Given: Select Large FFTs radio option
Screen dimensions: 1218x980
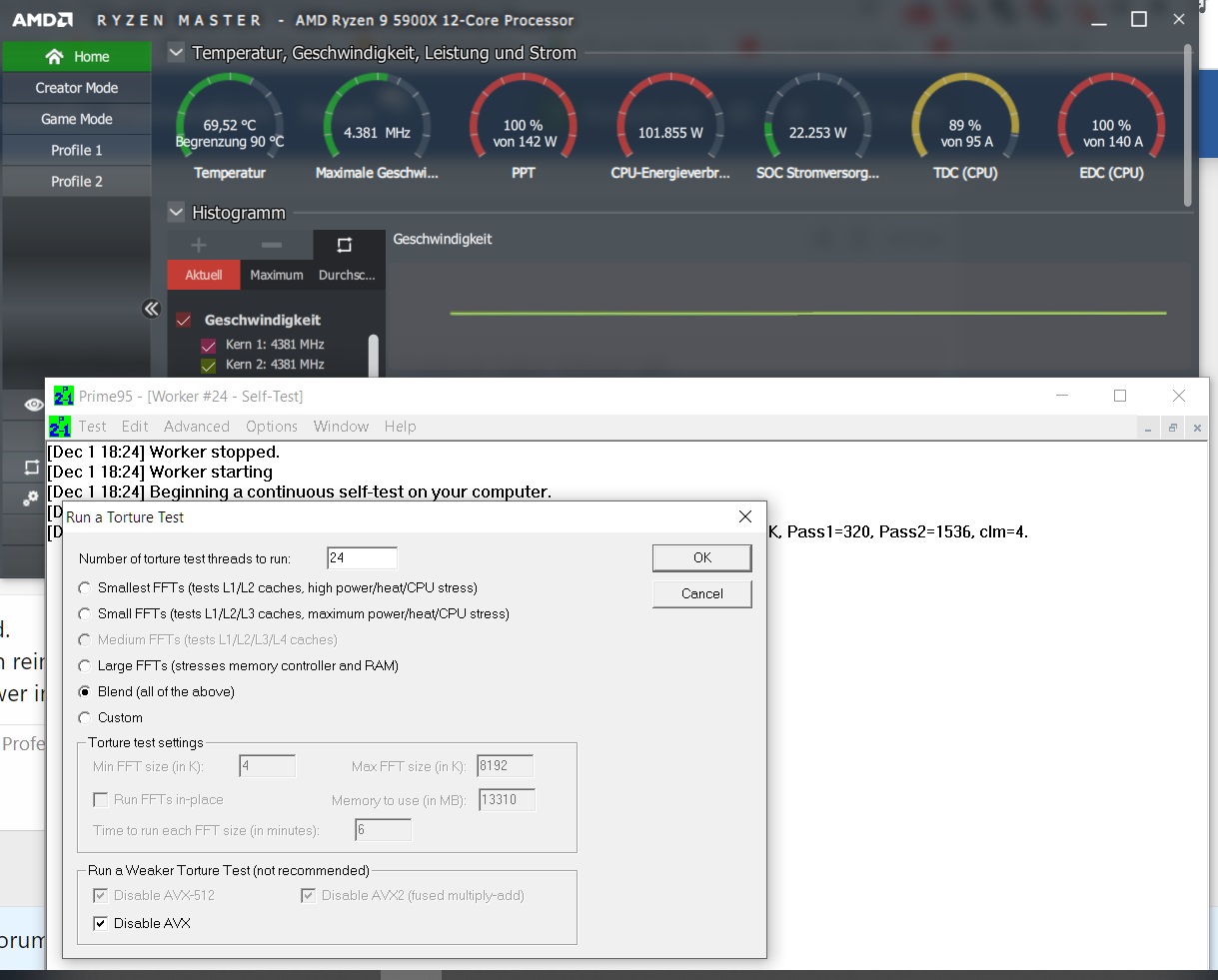Looking at the screenshot, I should click(x=85, y=666).
